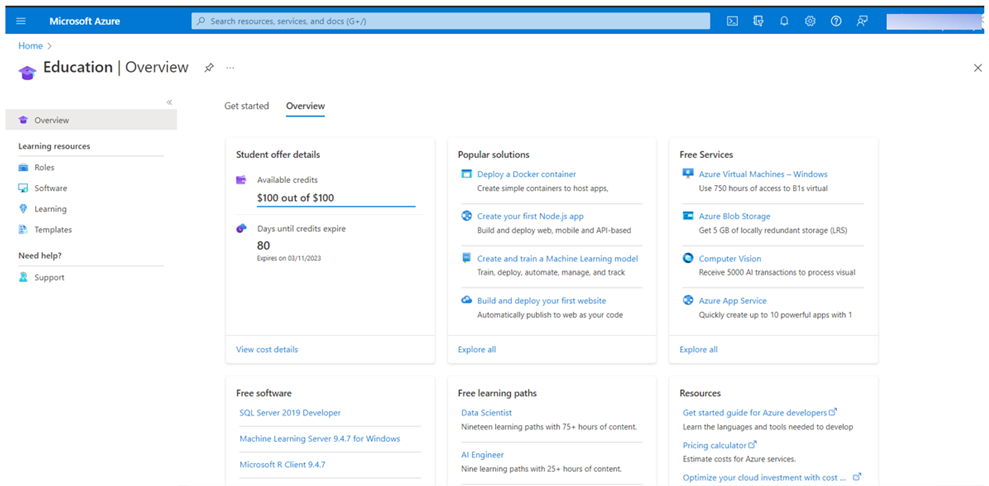Image resolution: width=989 pixels, height=486 pixels.
Task: Click the Available credits wallet icon
Action: (241, 180)
